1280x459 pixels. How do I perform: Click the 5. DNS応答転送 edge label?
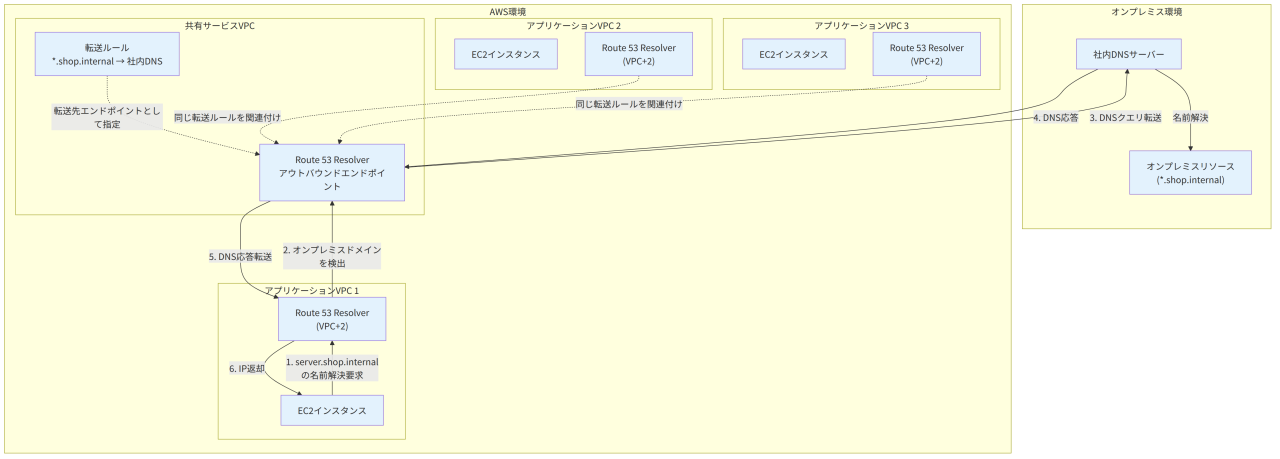(240, 257)
